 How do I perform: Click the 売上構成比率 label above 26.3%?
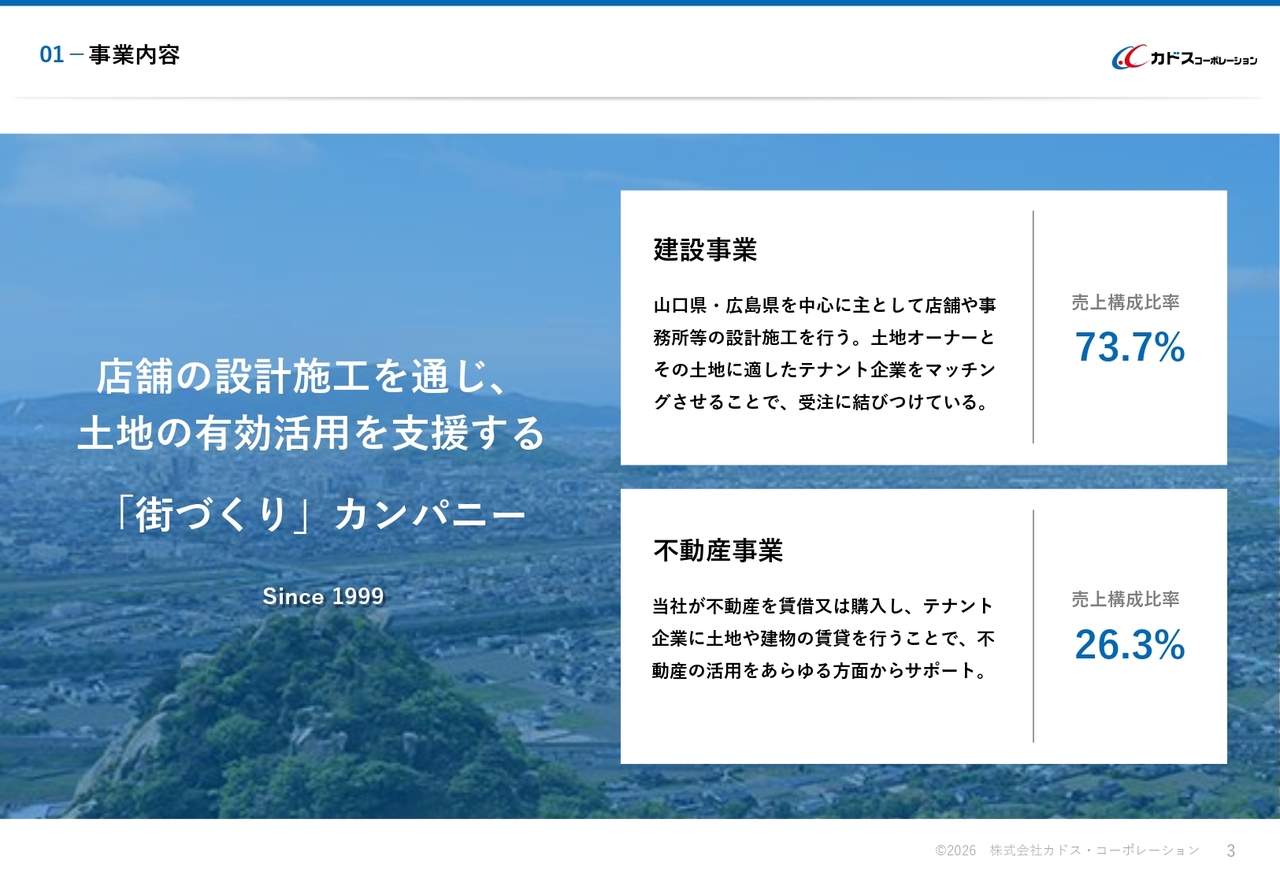coord(1125,599)
